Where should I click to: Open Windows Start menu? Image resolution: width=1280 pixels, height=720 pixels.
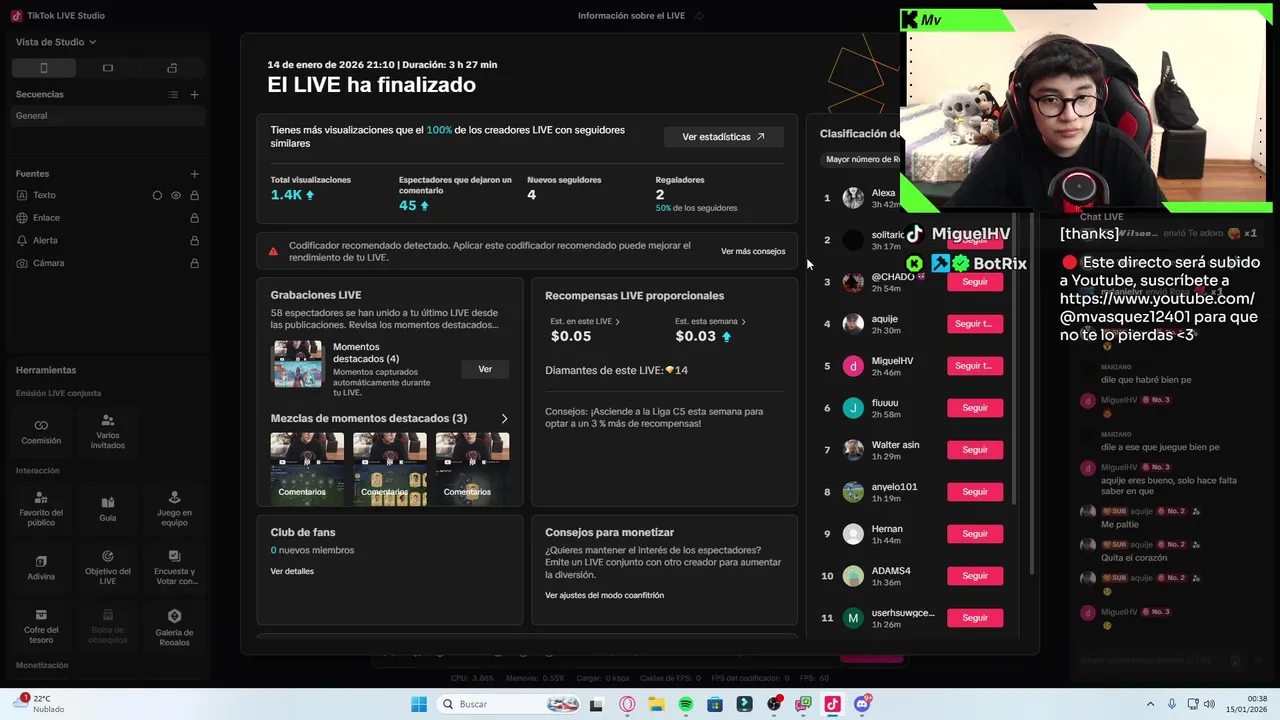pyautogui.click(x=419, y=705)
